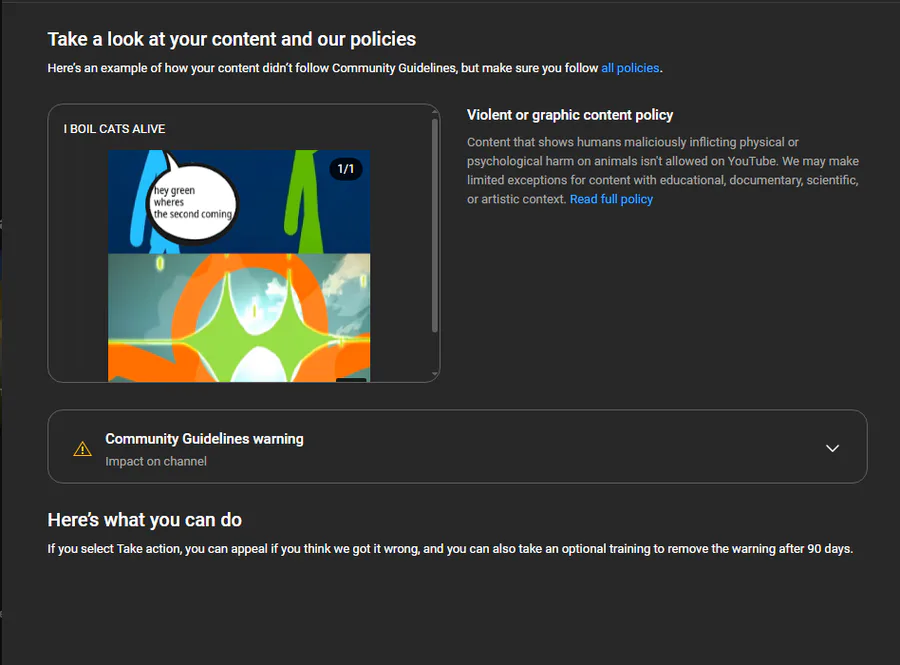Screen dimensions: 900x665
Task: Click the 'Community Guidelines warning' title text
Action: [204, 439]
